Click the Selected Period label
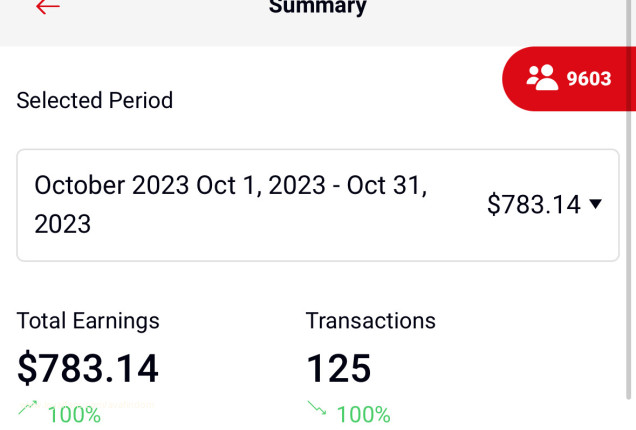The image size is (636, 430). pyautogui.click(x=95, y=100)
